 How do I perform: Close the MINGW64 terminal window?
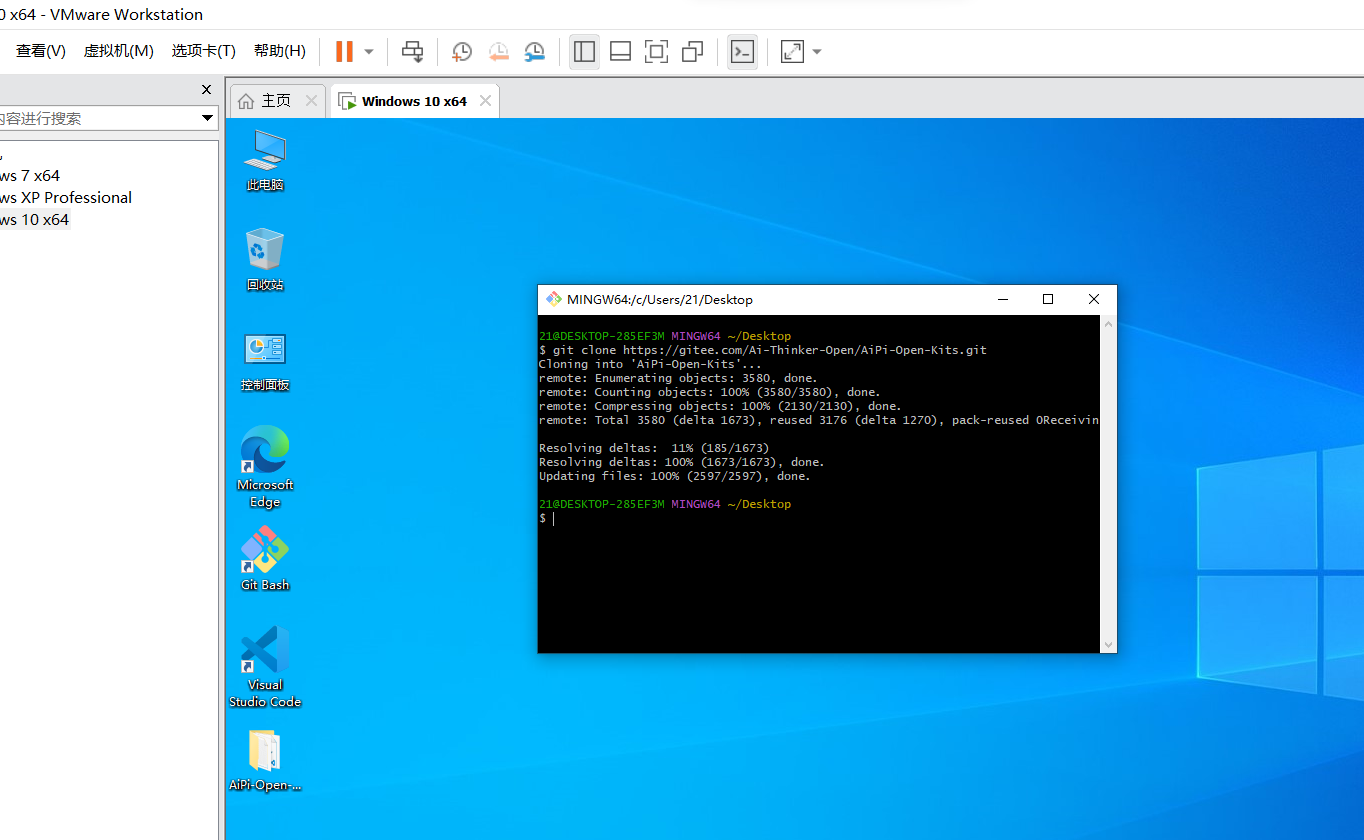1094,299
